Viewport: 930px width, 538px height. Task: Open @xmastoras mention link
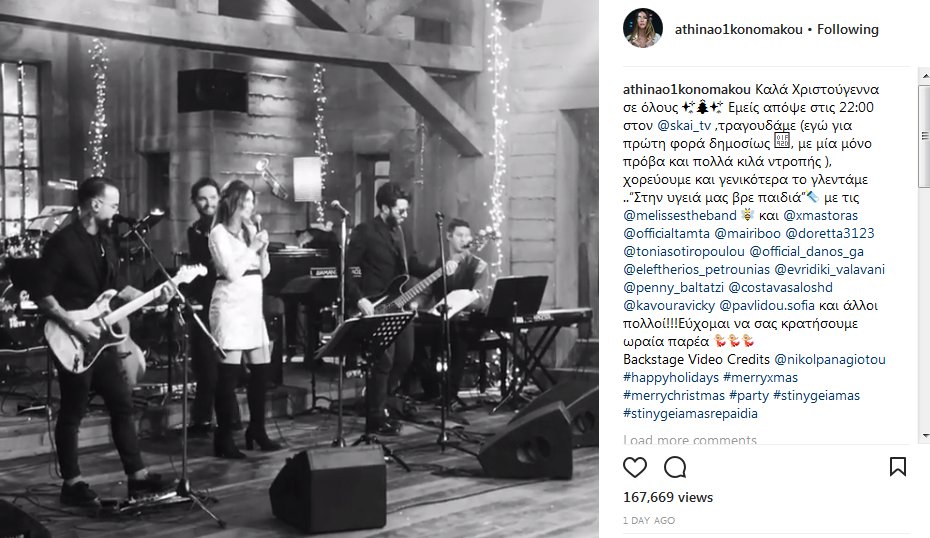pyautogui.click(x=820, y=215)
